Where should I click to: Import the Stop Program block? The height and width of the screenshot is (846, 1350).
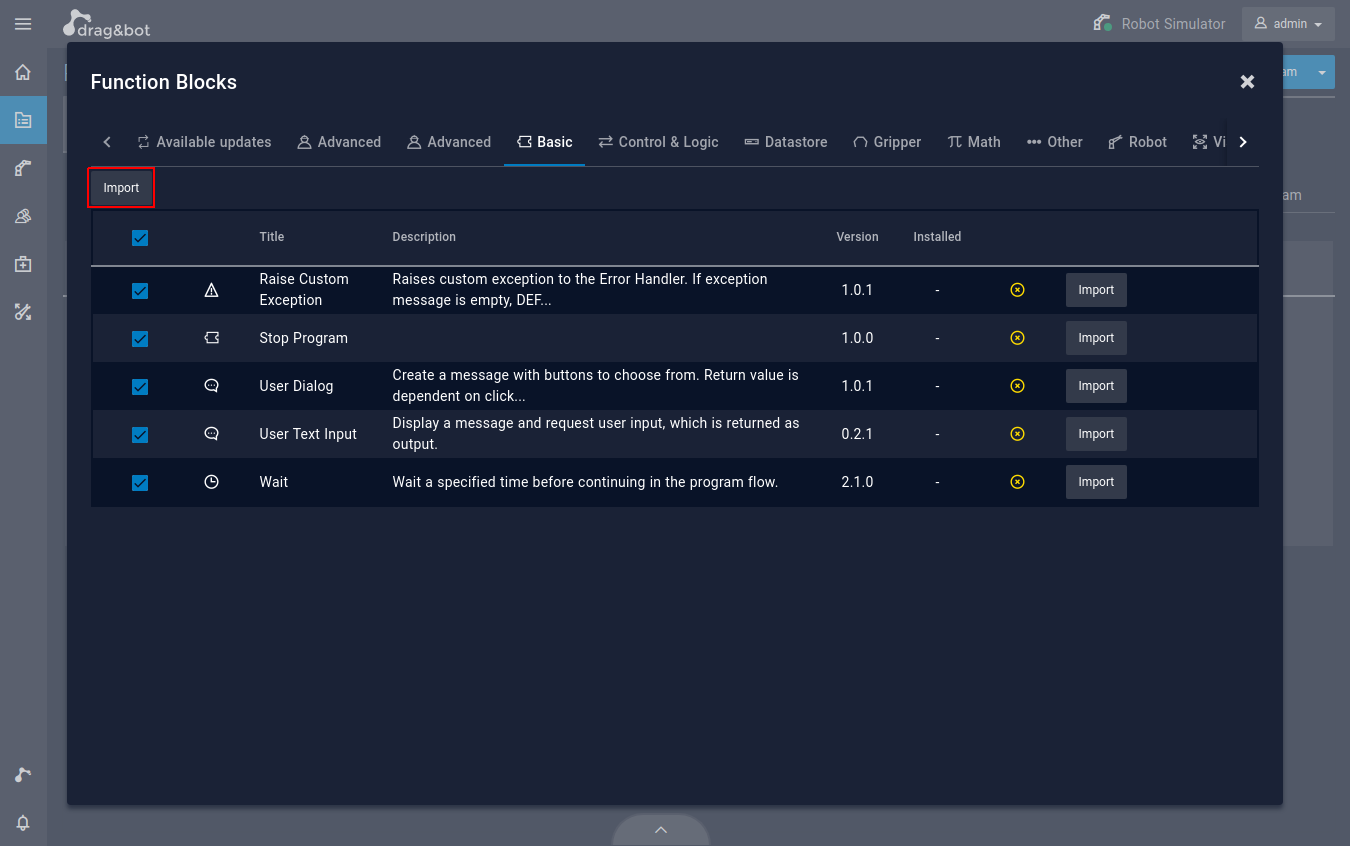pyautogui.click(x=1096, y=338)
